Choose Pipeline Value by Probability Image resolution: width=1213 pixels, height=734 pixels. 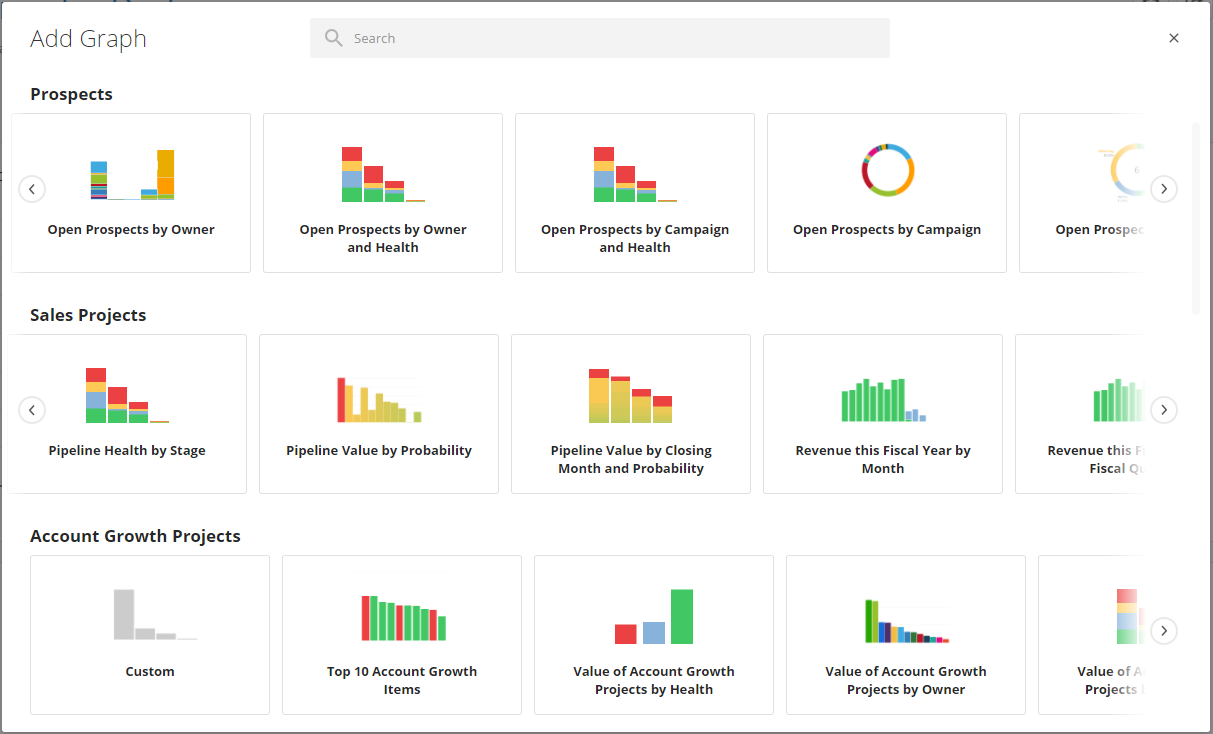[x=378, y=413]
